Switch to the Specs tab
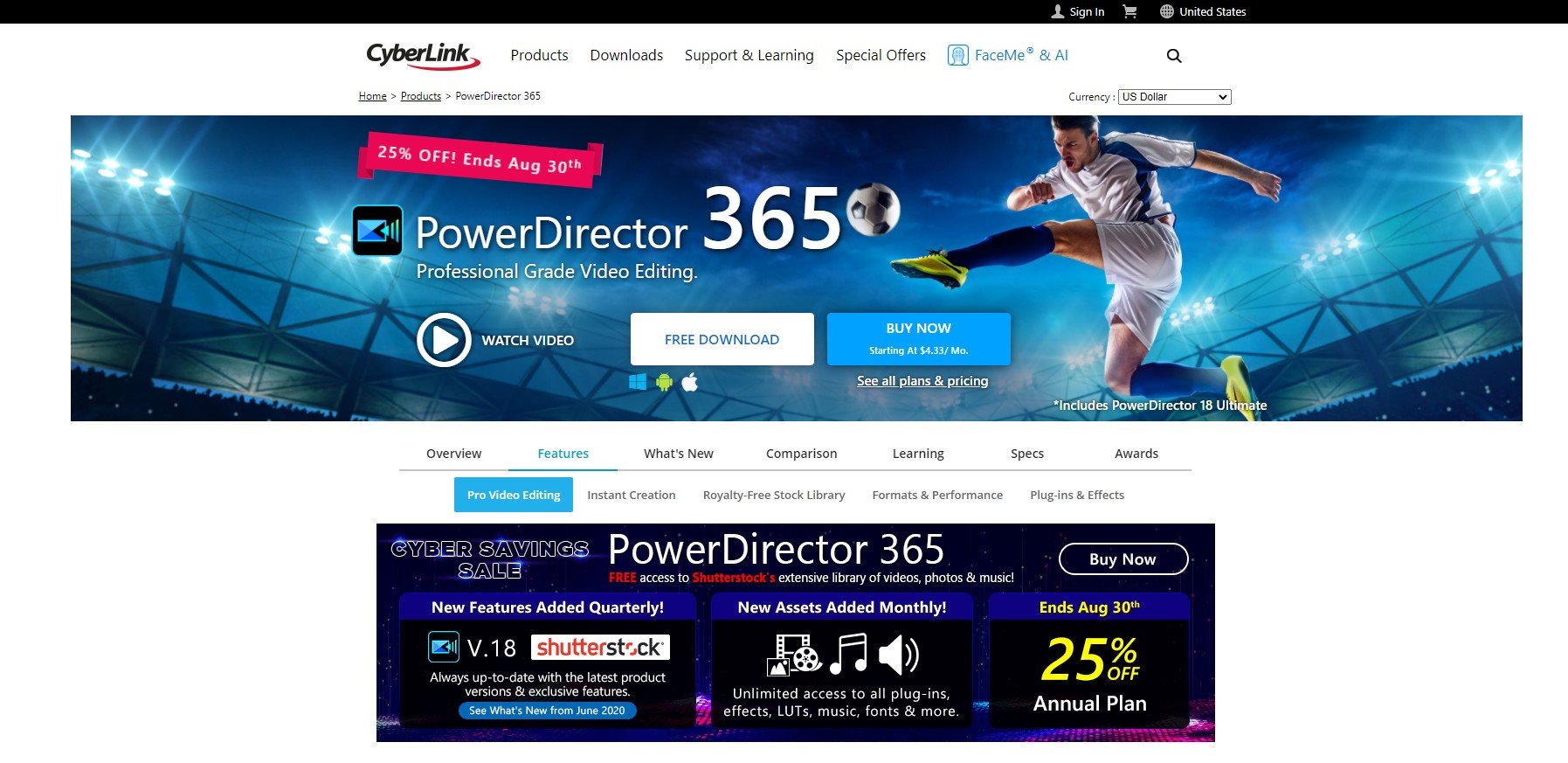 [1027, 454]
